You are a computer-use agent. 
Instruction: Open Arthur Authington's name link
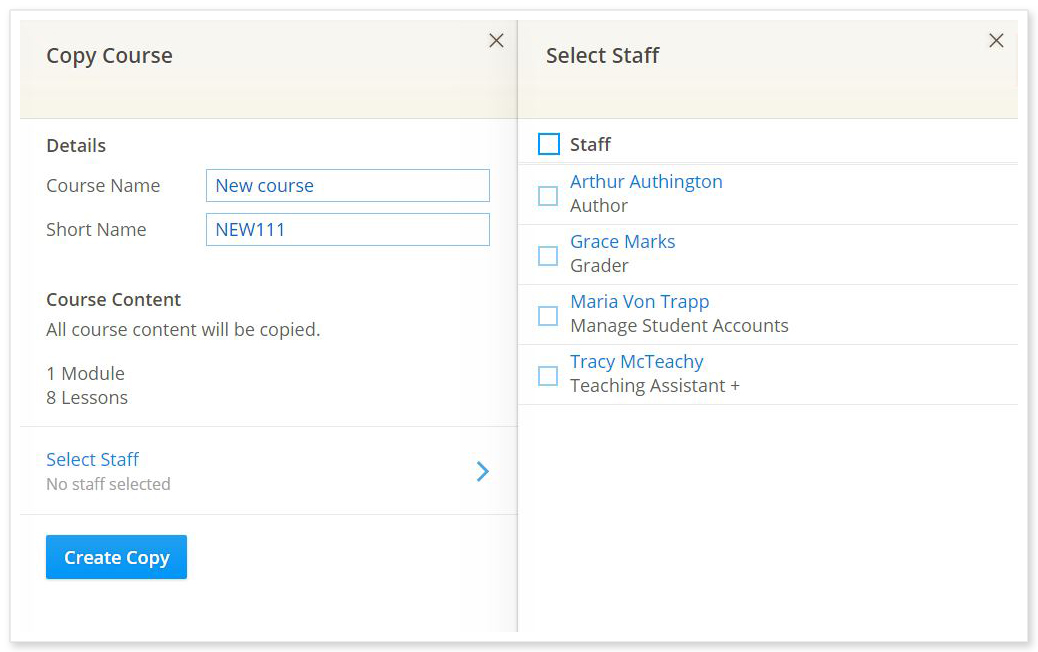[646, 182]
